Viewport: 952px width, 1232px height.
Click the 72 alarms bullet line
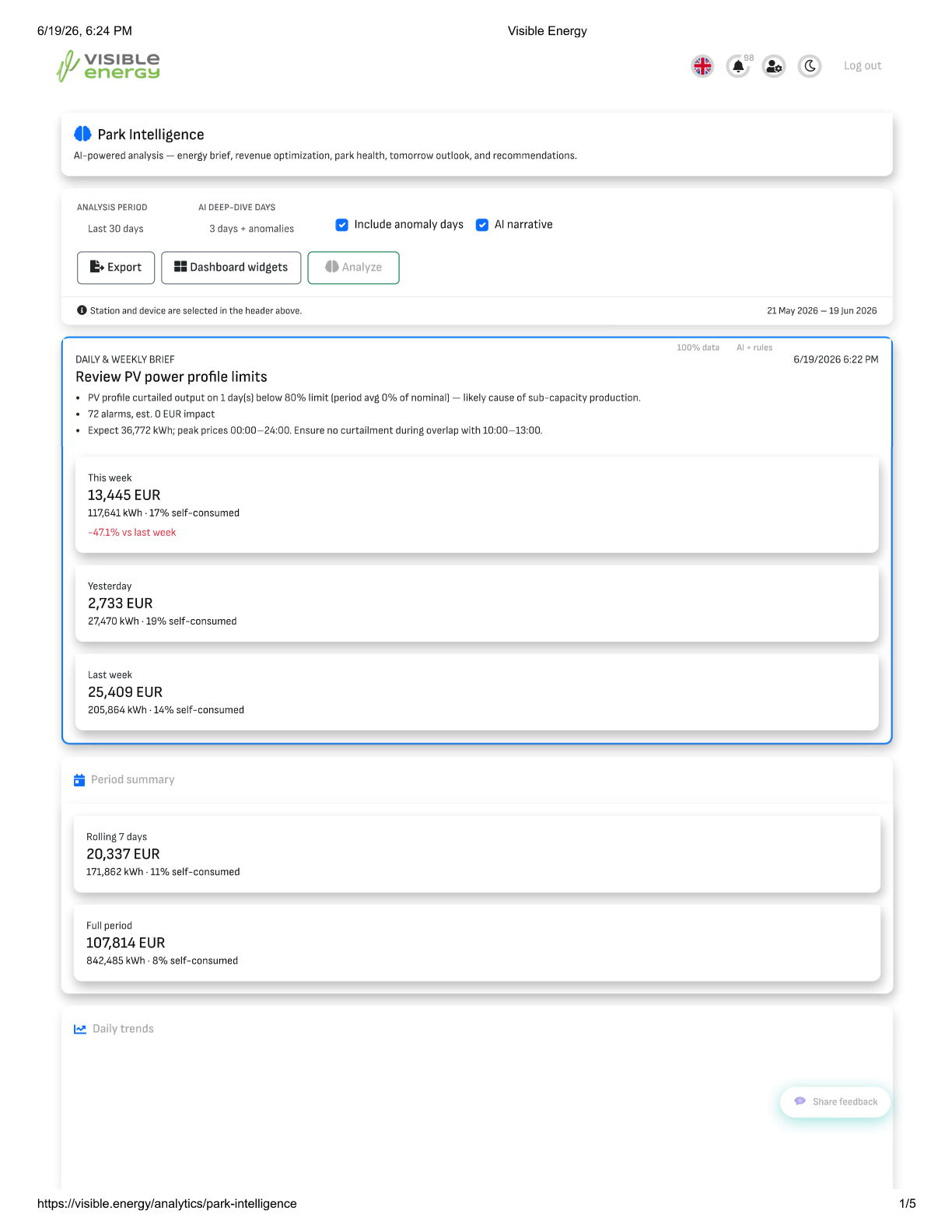[x=151, y=414]
